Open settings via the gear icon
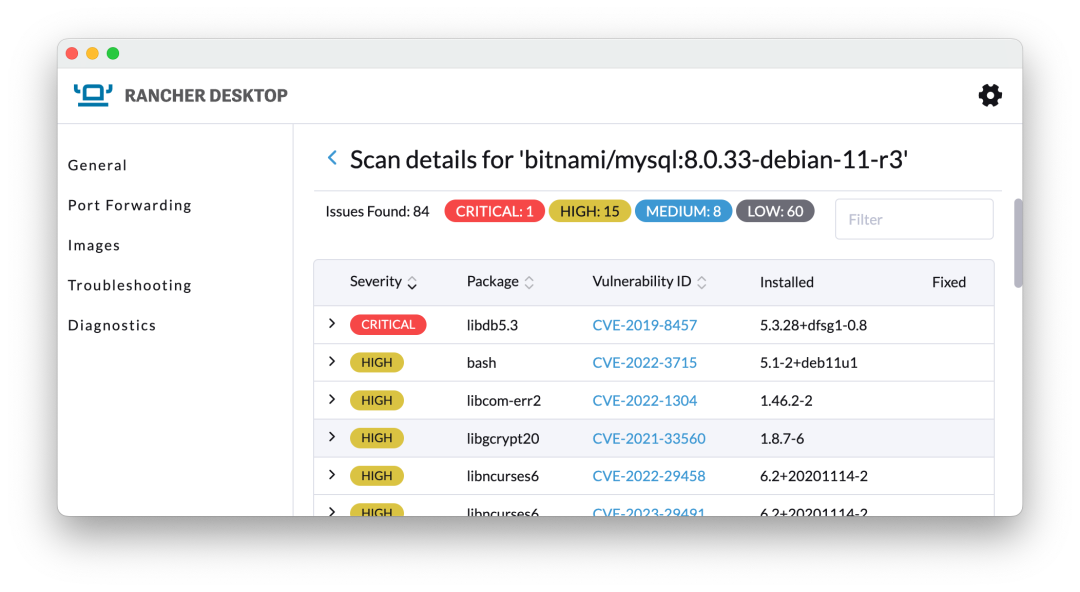 tap(989, 95)
